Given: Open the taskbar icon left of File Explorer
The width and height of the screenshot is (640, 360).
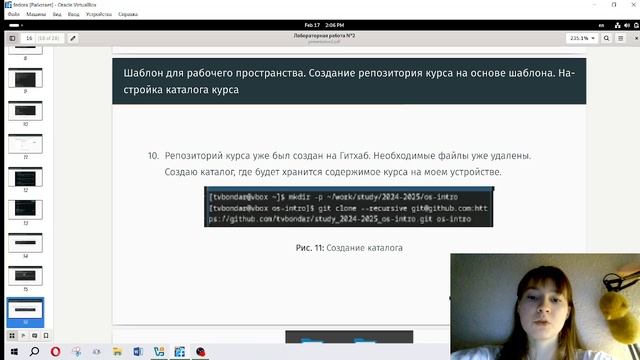Looking at the screenshot, I should [96, 351].
